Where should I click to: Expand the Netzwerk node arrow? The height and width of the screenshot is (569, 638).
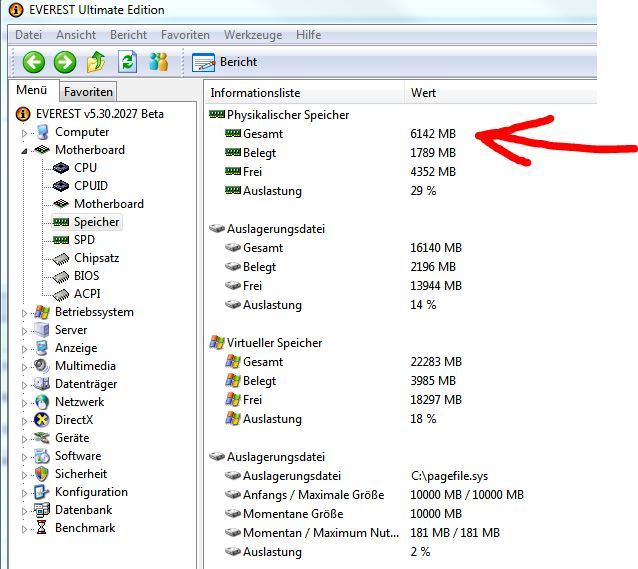point(24,403)
